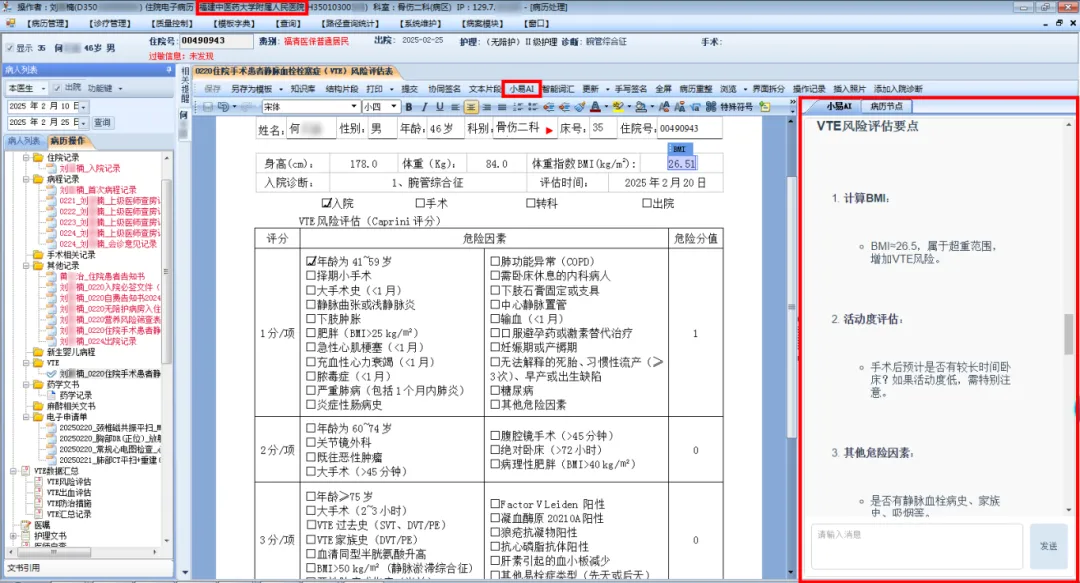The image size is (1080, 583).
Task: Check the 糖尿病 risk factor
Action: pyautogui.click(x=495, y=391)
